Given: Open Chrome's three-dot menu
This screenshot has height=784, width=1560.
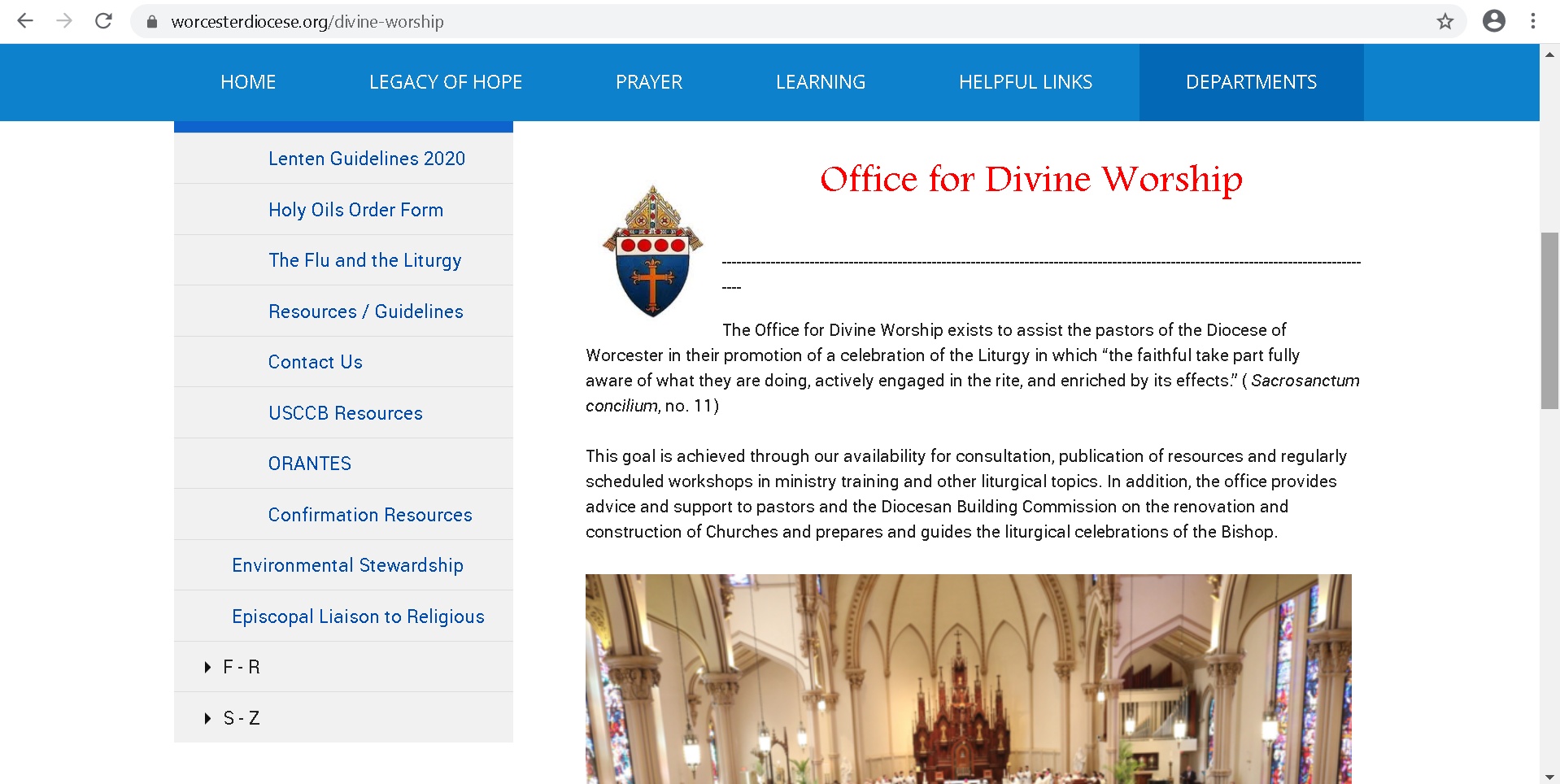Looking at the screenshot, I should pos(1534,22).
